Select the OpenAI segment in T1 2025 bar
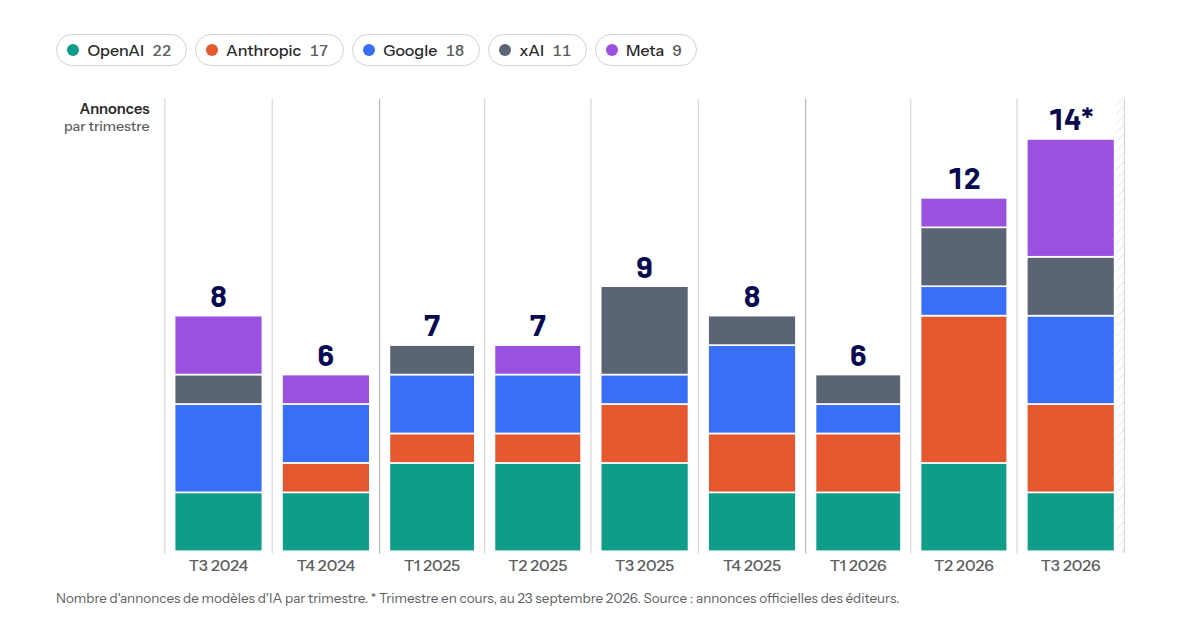1200x628 pixels. coord(432,507)
